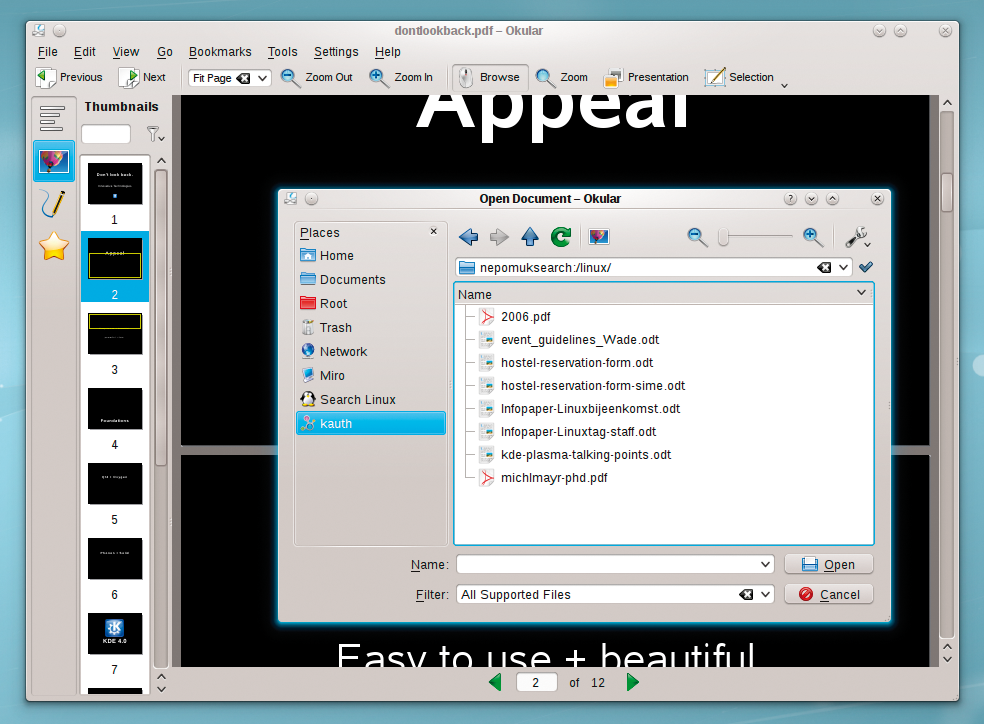Select page 1 thumbnail
The image size is (984, 724).
coord(115,184)
